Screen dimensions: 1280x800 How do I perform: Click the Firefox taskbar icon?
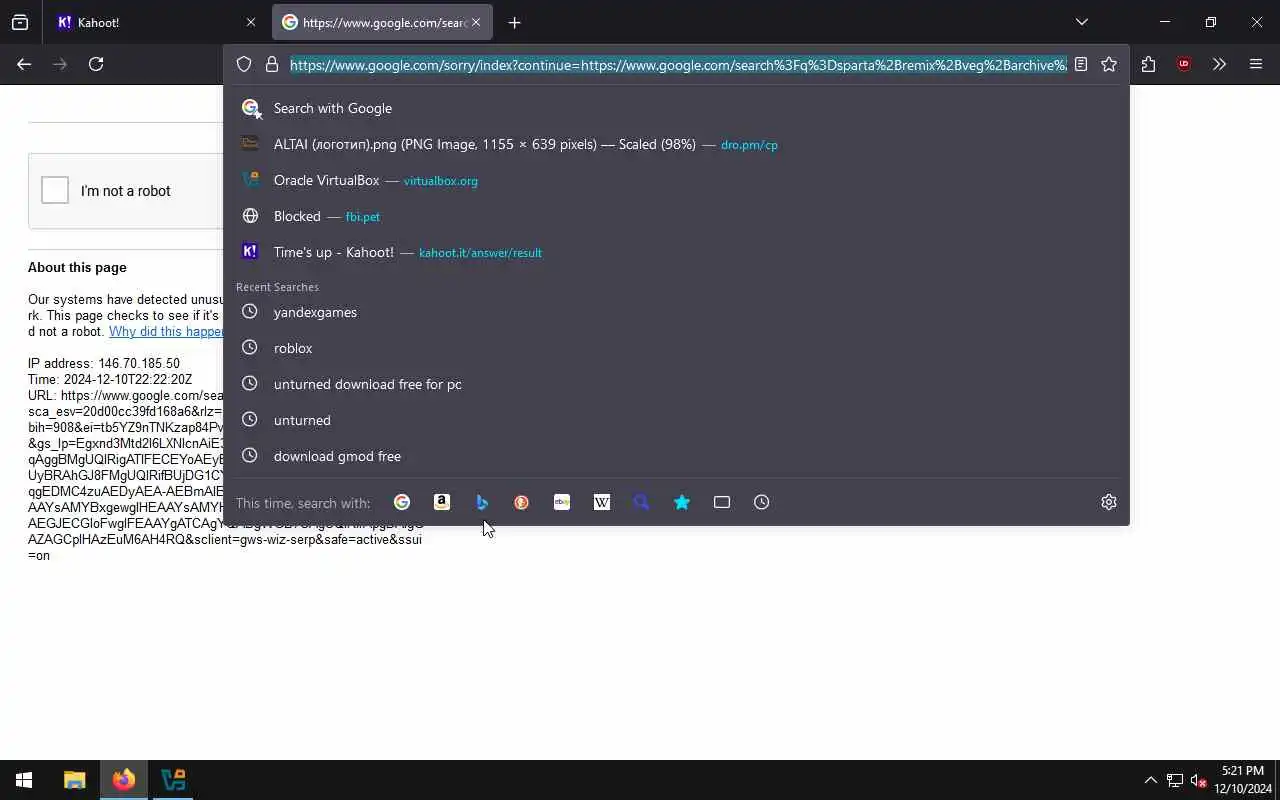124,780
